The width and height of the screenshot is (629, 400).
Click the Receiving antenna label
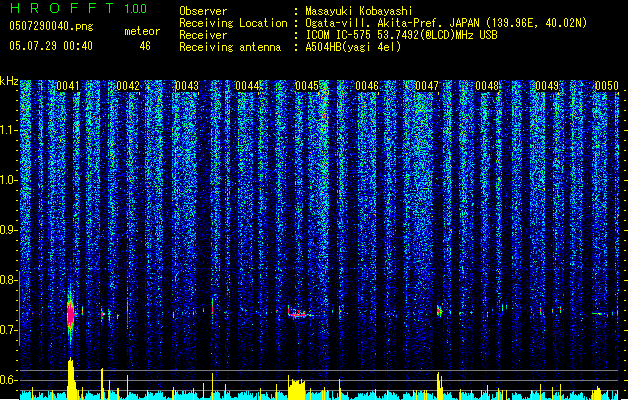coord(230,47)
